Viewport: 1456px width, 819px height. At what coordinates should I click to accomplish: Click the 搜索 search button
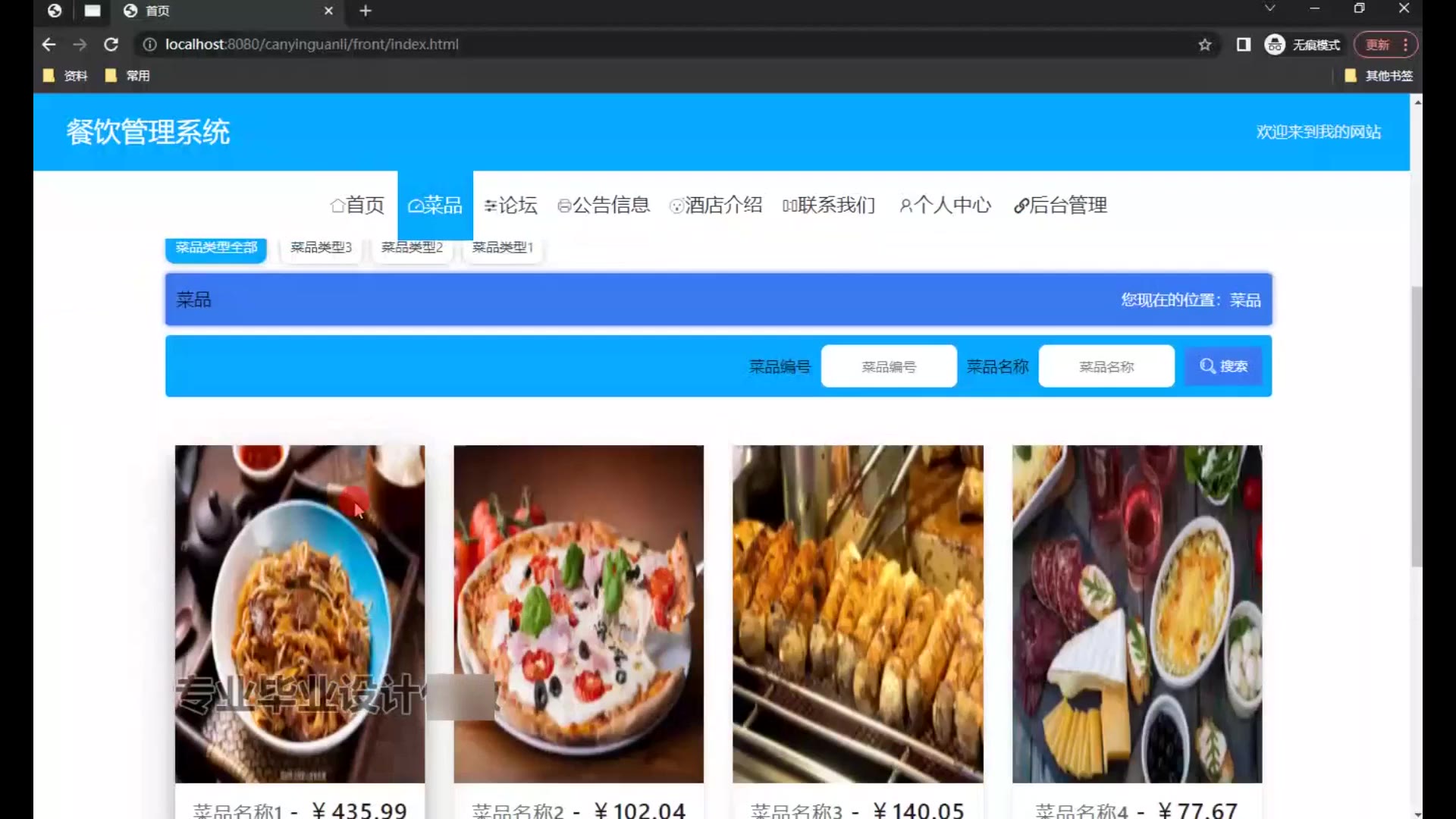pyautogui.click(x=1223, y=366)
